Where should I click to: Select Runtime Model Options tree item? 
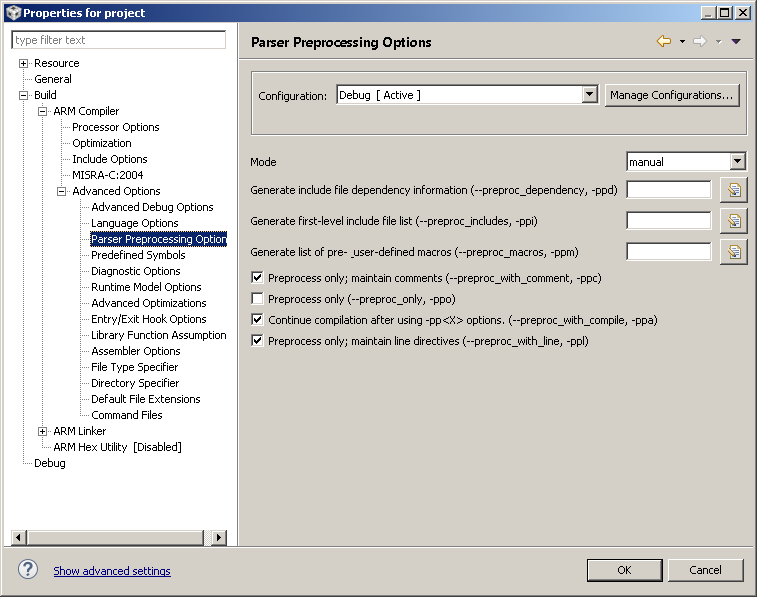pyautogui.click(x=146, y=287)
